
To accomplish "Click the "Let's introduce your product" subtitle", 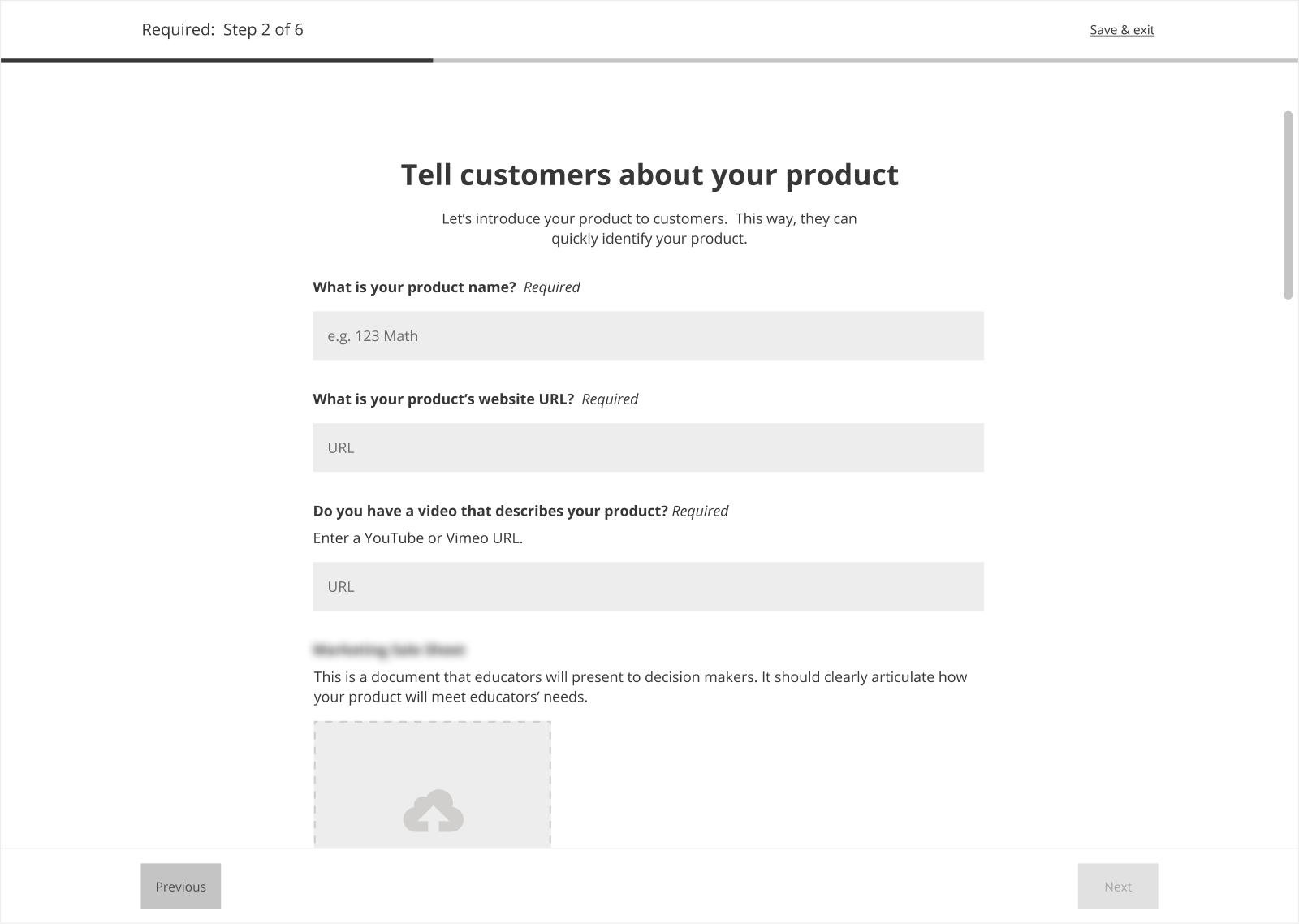I will [x=649, y=229].
